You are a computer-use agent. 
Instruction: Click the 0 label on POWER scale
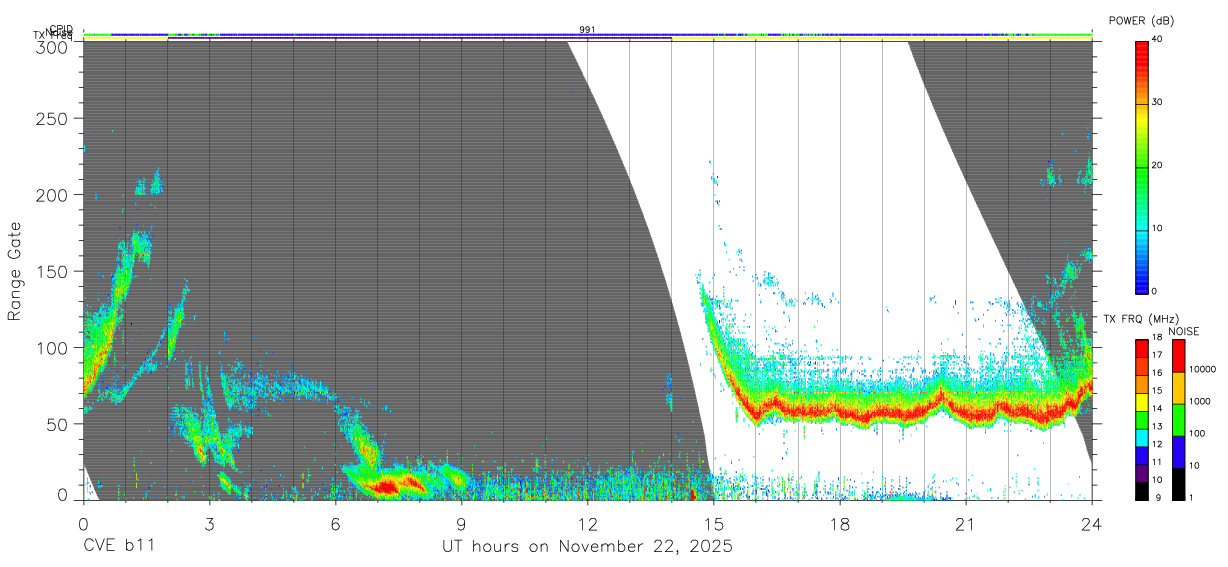(1155, 291)
